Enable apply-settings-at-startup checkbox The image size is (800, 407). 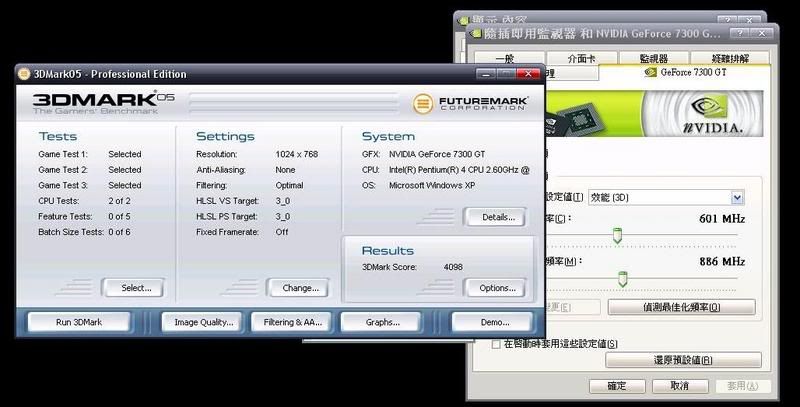click(x=495, y=344)
